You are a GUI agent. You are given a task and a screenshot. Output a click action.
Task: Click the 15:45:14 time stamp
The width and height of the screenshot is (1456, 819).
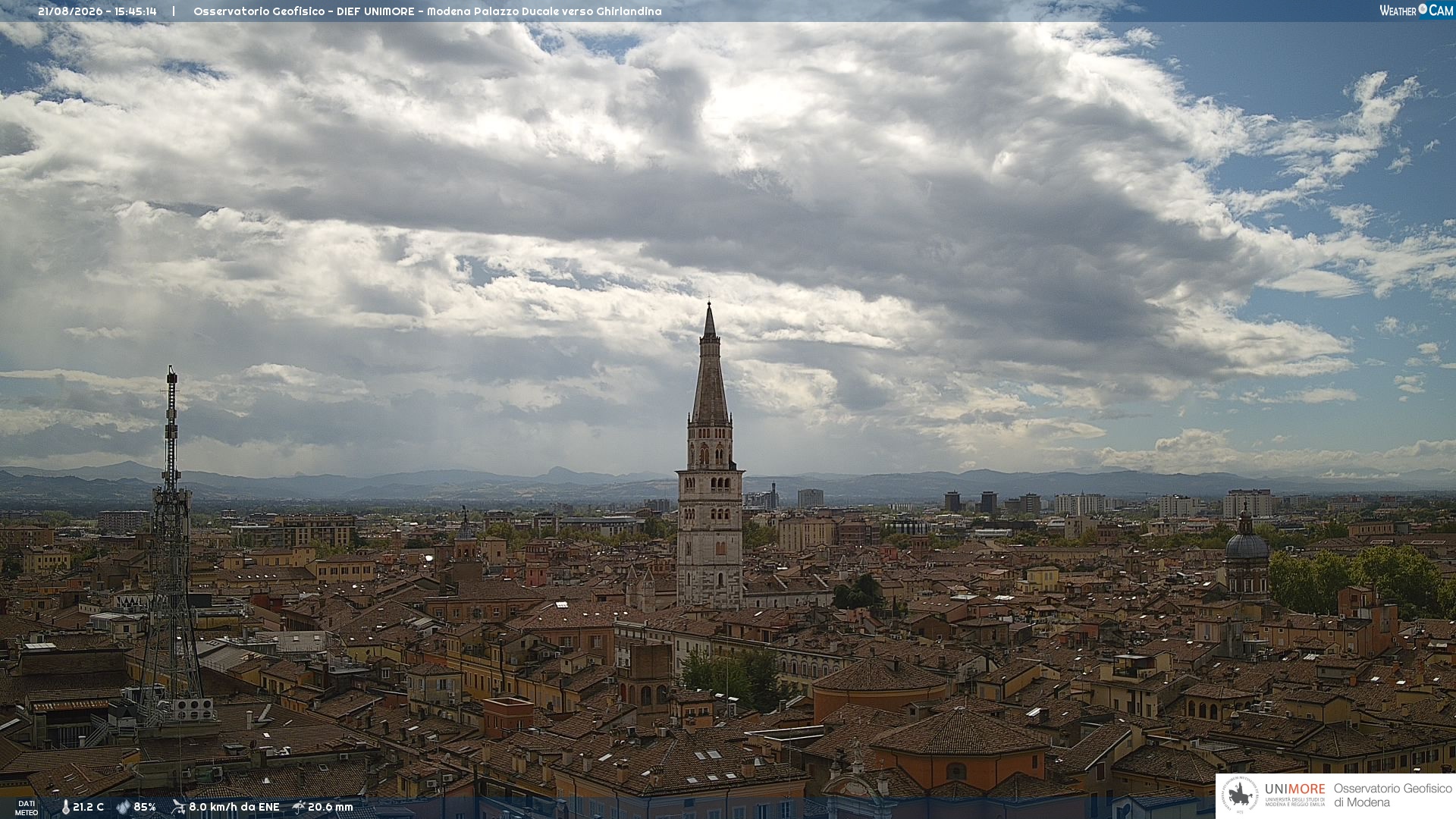(x=136, y=11)
